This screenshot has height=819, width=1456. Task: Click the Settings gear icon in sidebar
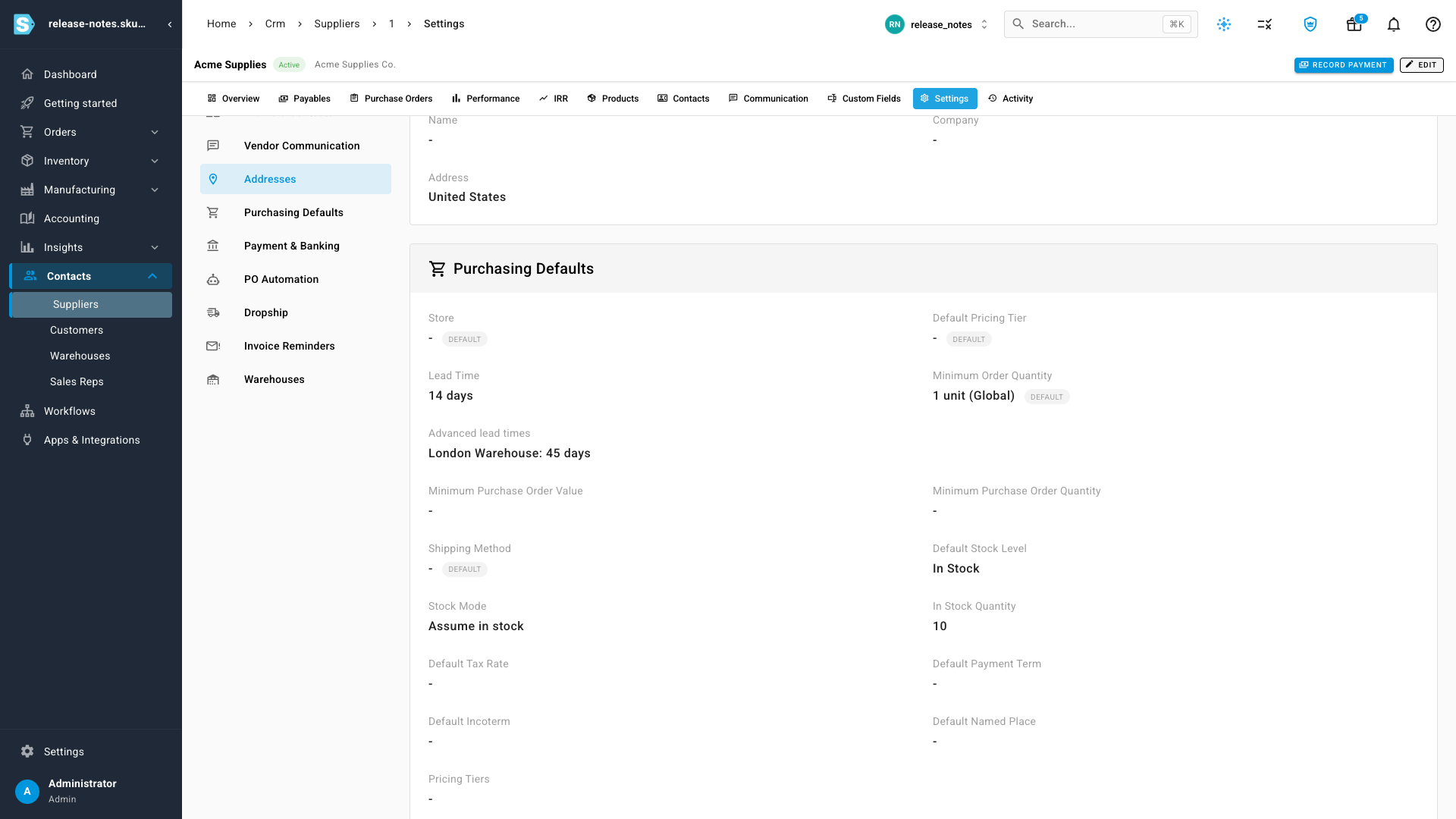[27, 752]
